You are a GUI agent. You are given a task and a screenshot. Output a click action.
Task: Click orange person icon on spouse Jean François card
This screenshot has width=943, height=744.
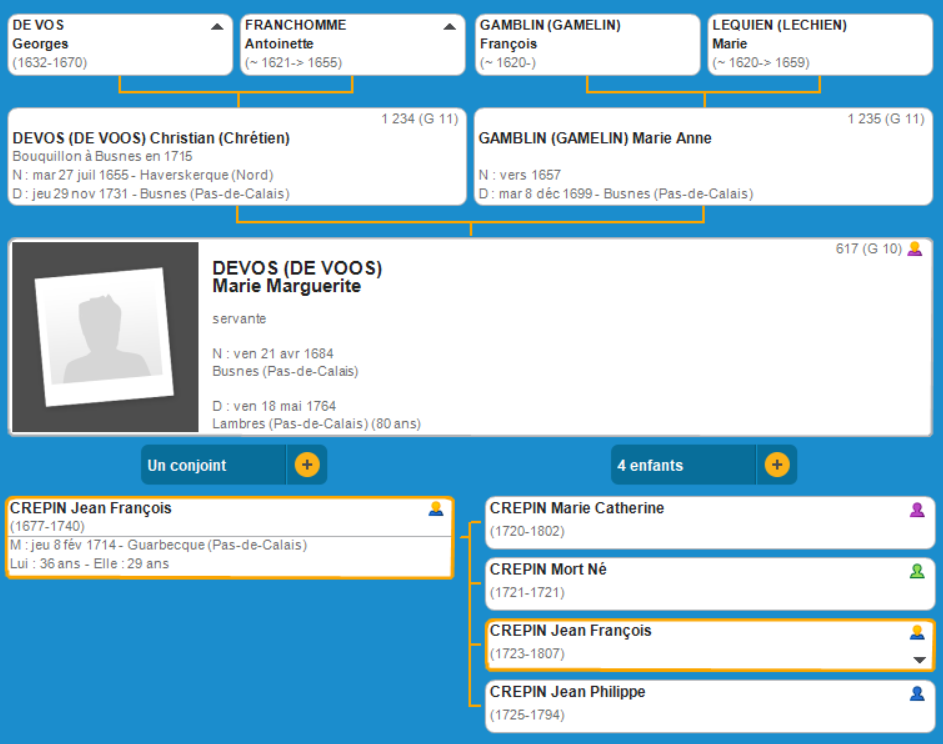(435, 509)
